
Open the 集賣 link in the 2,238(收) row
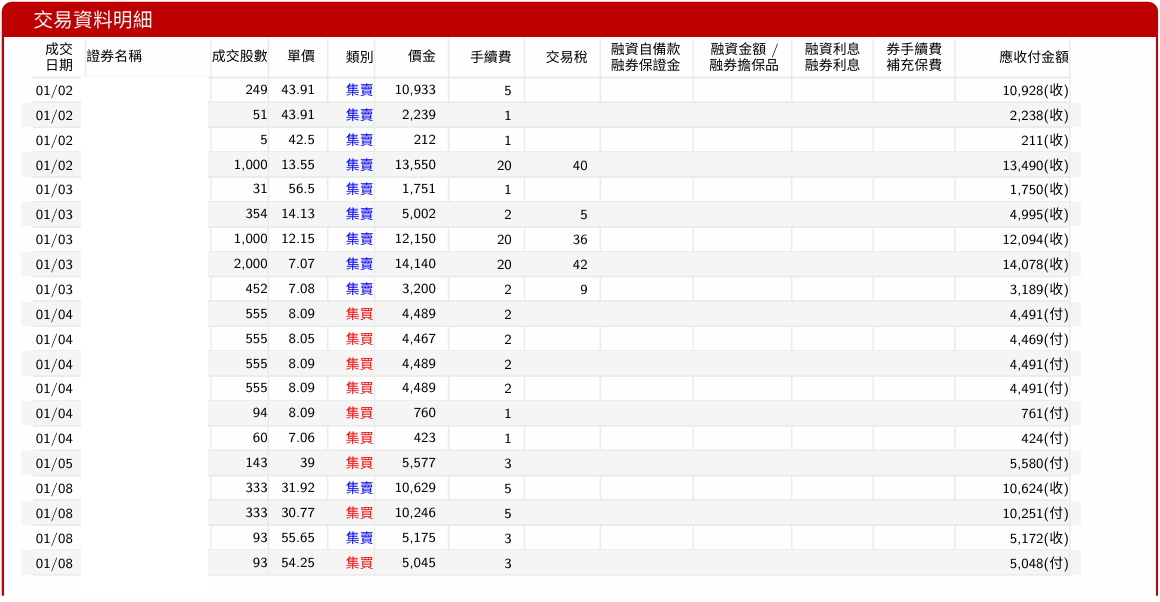coord(359,115)
